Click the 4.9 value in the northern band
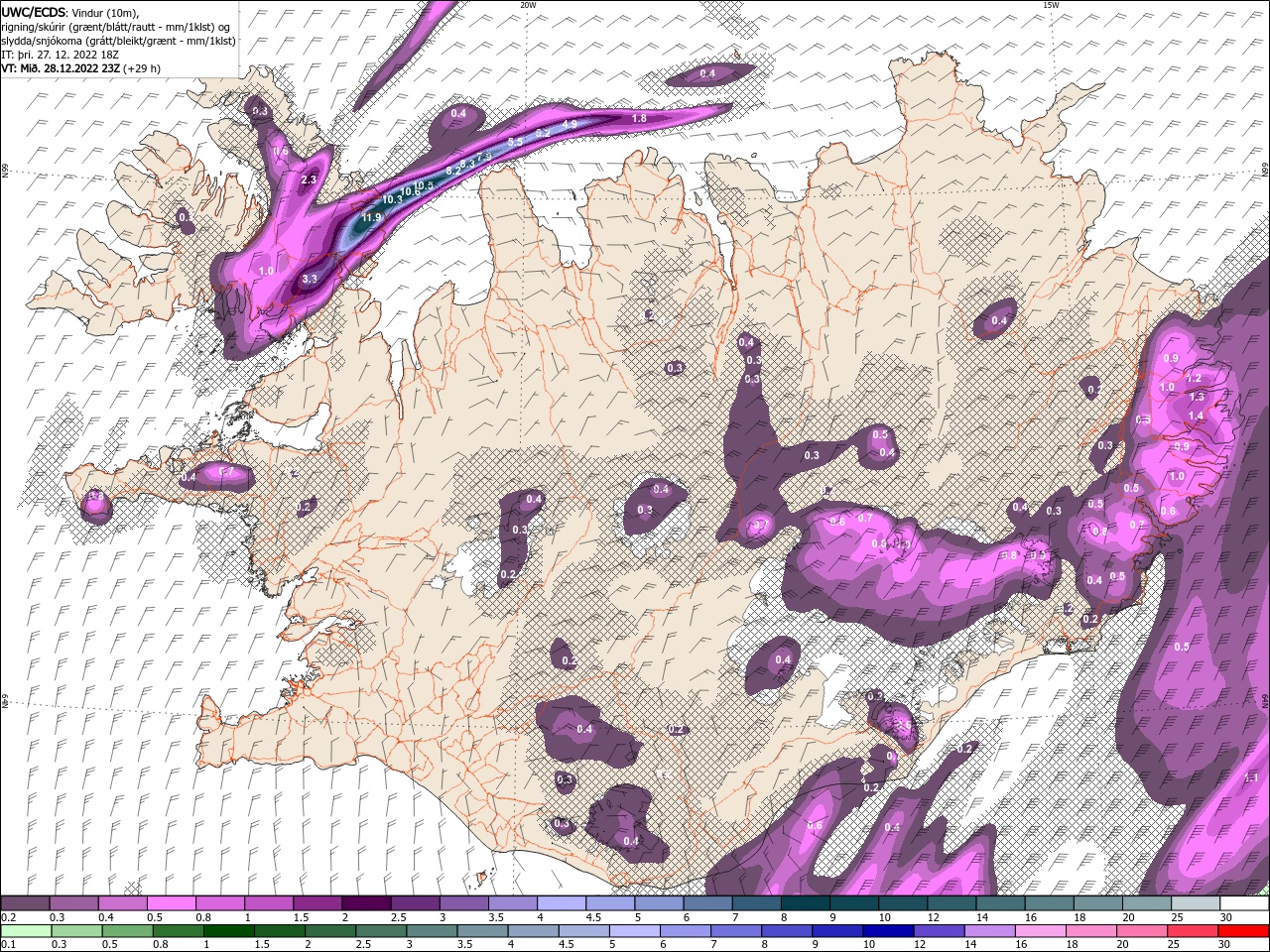This screenshot has width=1270, height=952. point(570,124)
